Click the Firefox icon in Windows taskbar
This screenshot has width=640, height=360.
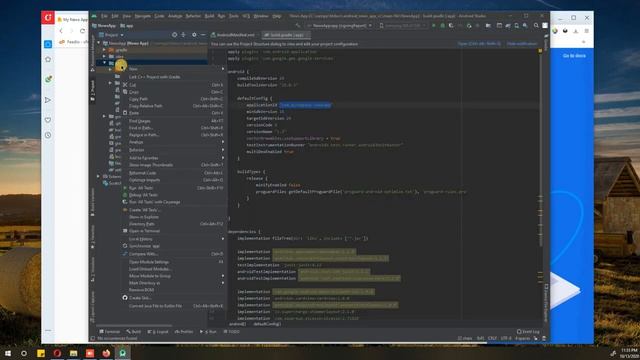(x=106, y=353)
